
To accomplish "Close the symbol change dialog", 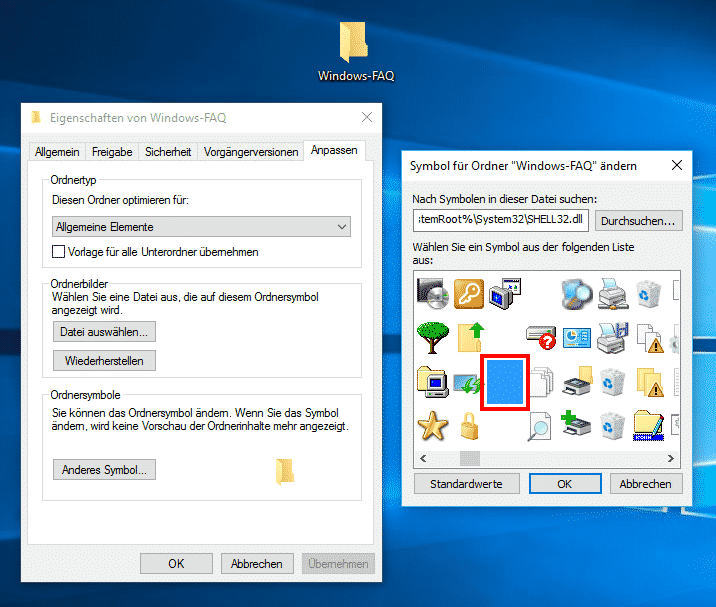I will pyautogui.click(x=677, y=165).
